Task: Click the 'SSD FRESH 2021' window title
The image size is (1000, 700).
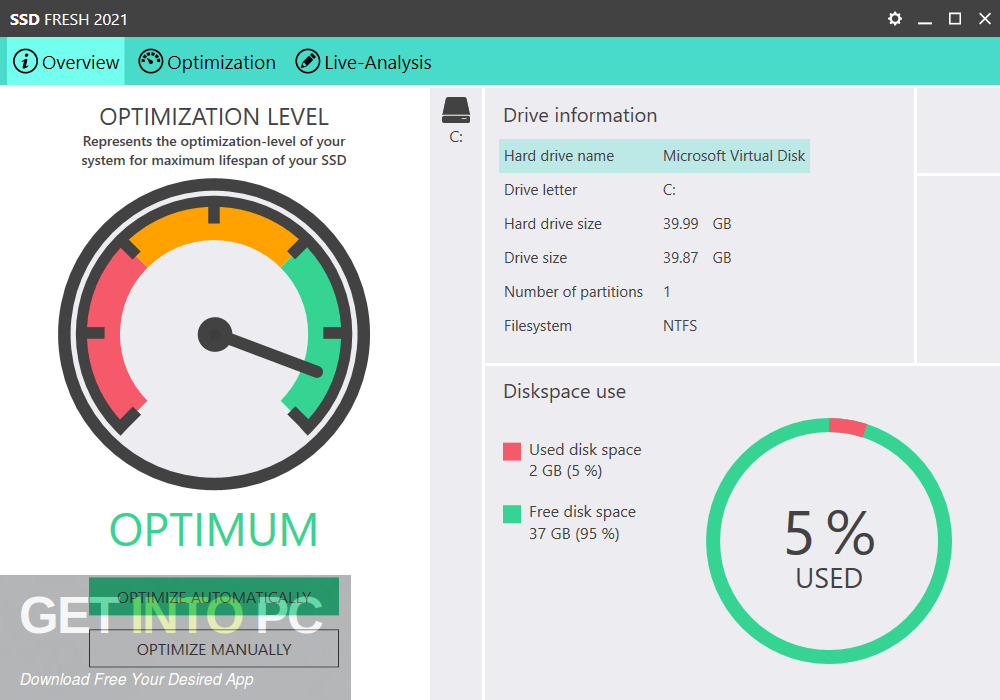Action: click(68, 20)
